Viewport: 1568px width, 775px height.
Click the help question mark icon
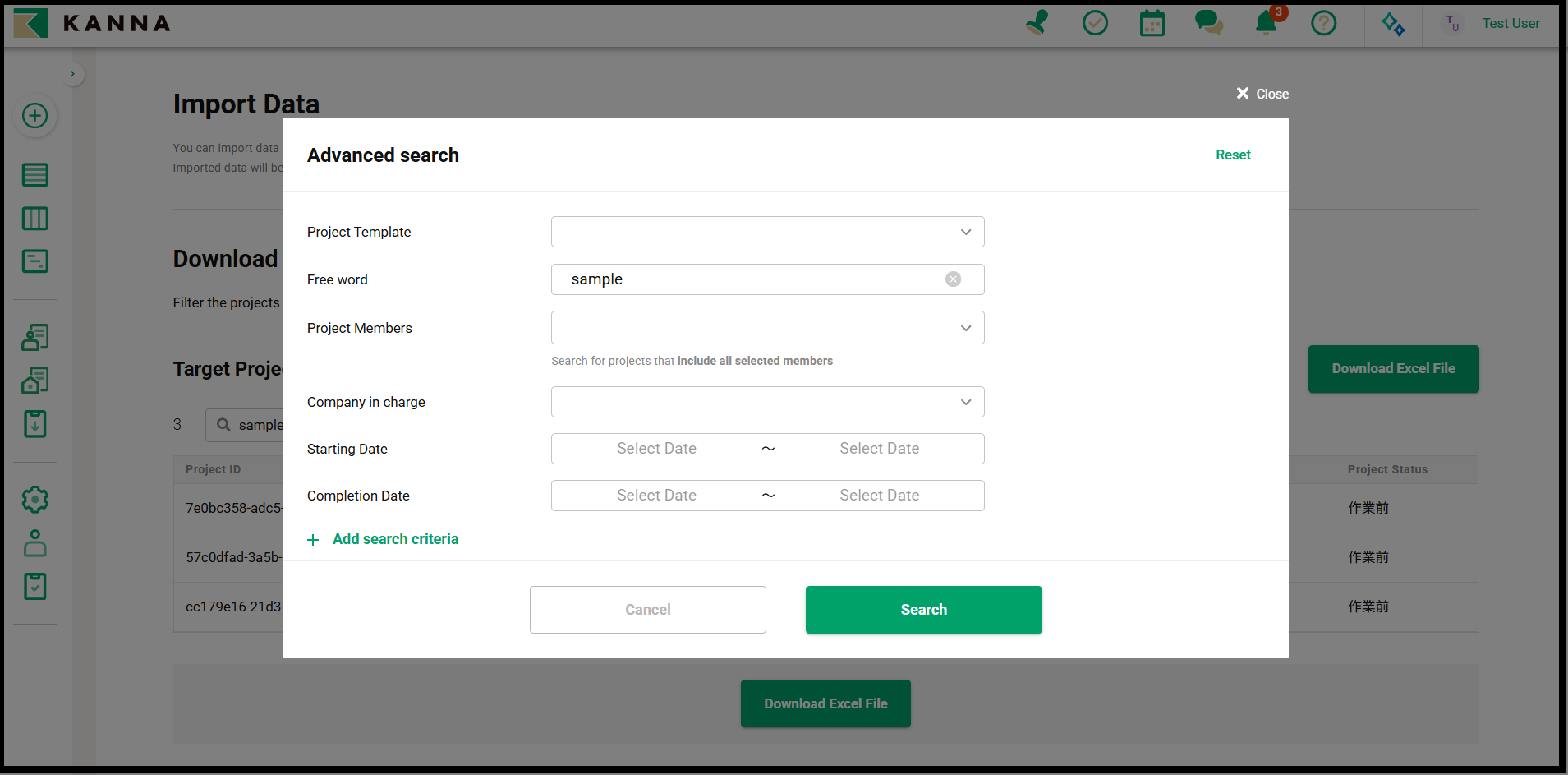point(1323,23)
